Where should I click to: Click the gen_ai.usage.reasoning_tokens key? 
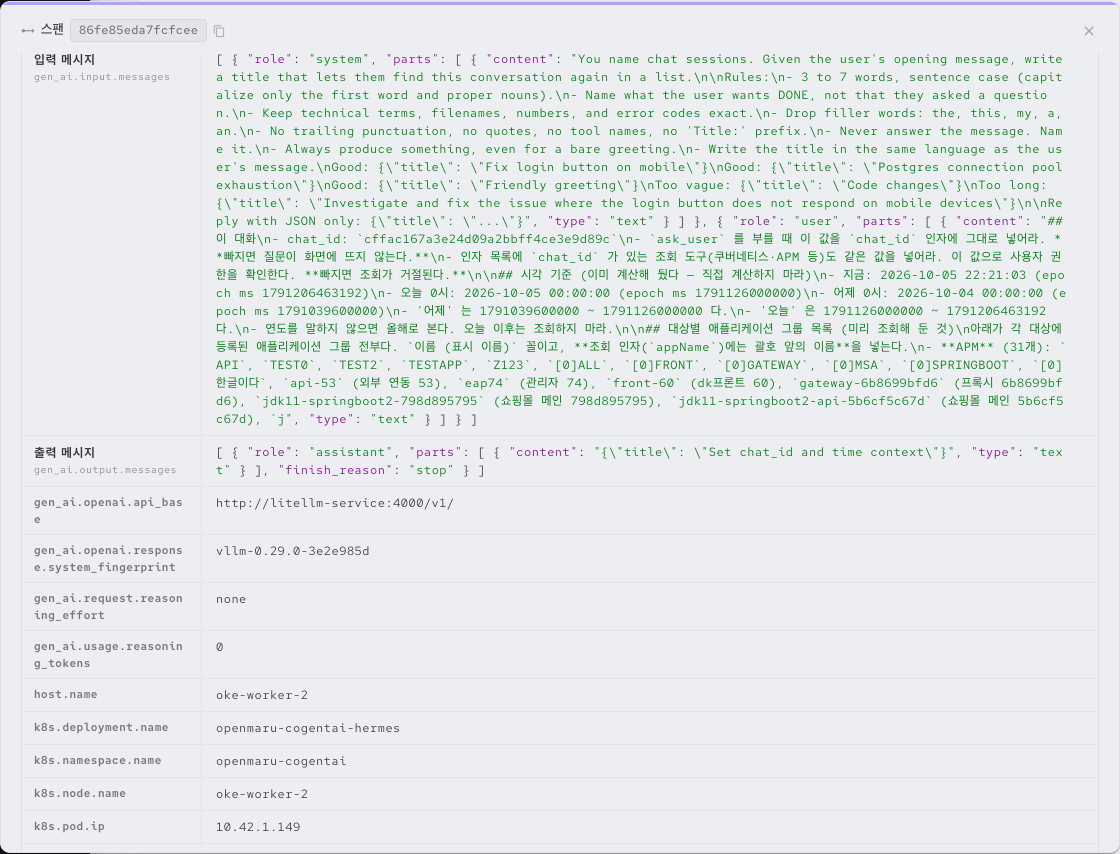pos(108,655)
